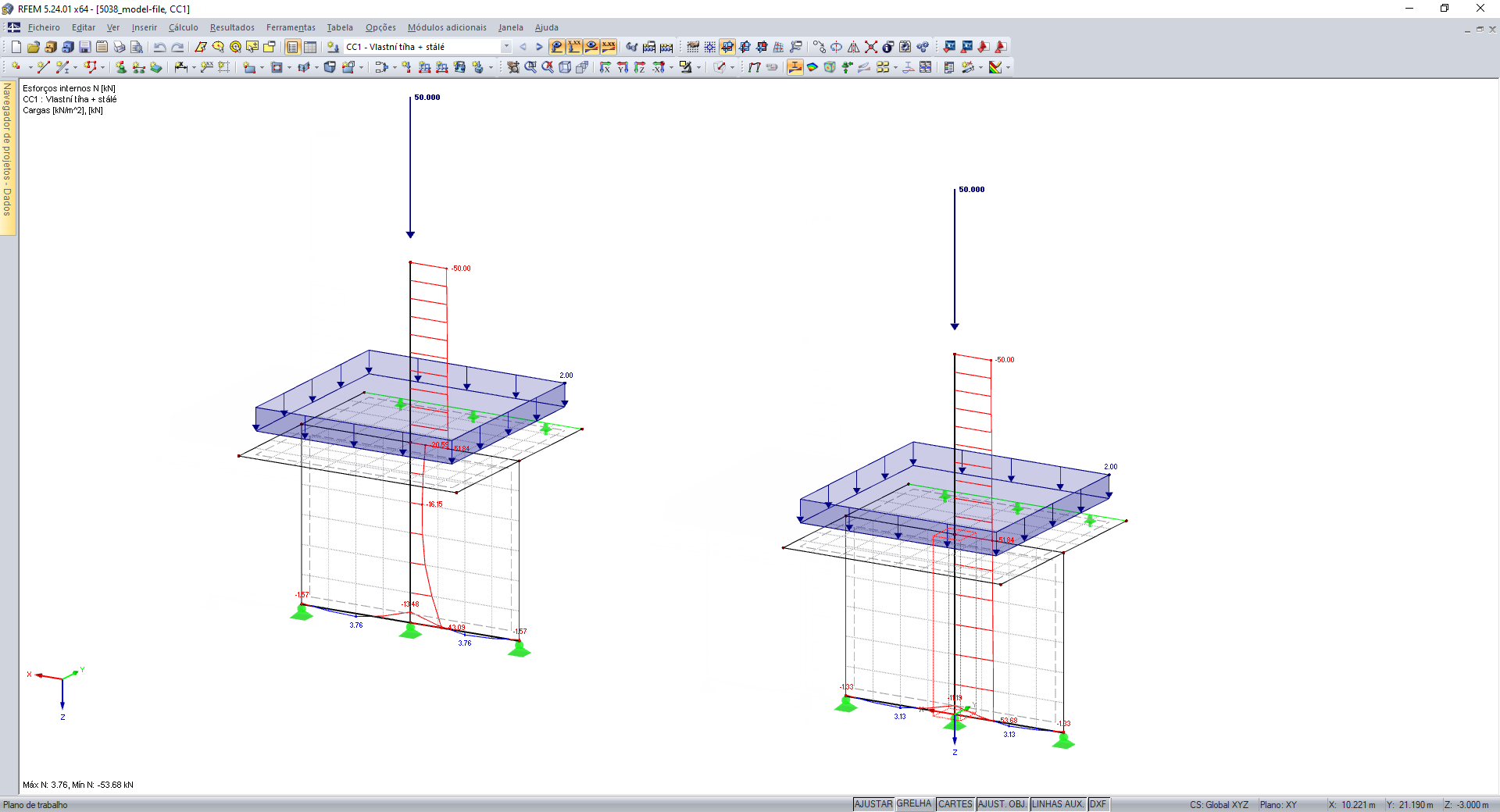
Task: Go to next load case arrow
Action: tap(539, 47)
